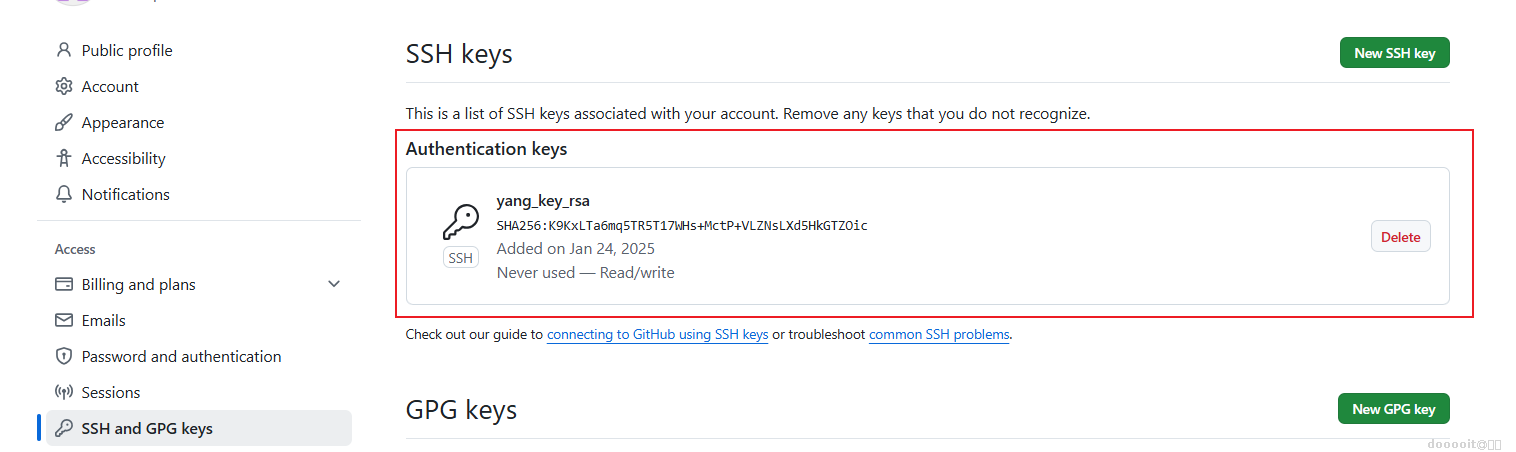Viewport: 1516px width, 452px height.
Task: Open the SSH and GPG keys page
Action: tap(147, 428)
